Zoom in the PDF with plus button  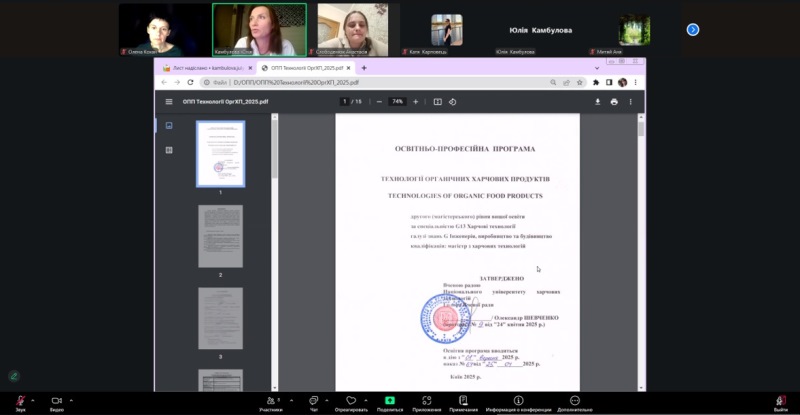415,101
